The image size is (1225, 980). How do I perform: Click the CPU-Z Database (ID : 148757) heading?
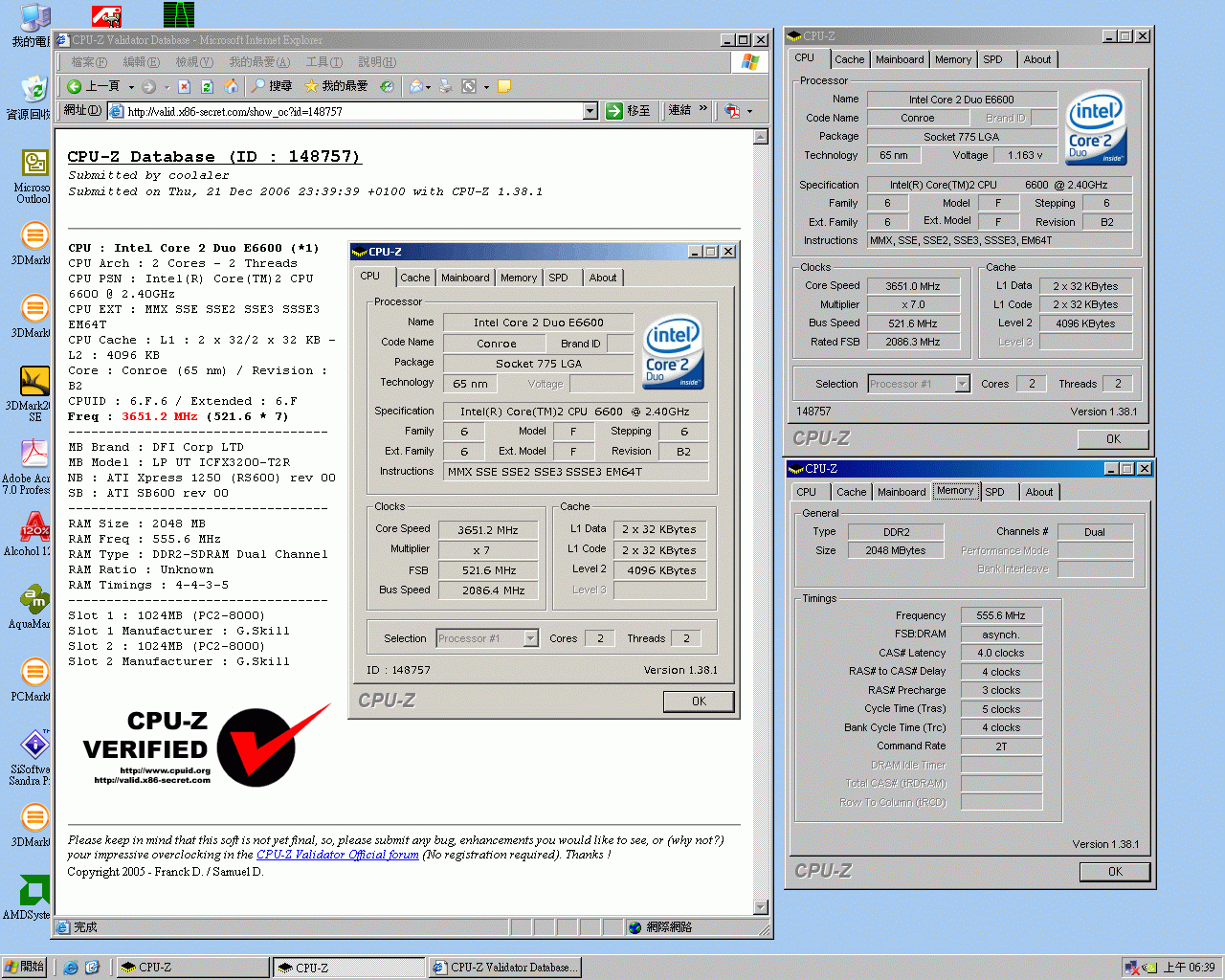(x=213, y=156)
